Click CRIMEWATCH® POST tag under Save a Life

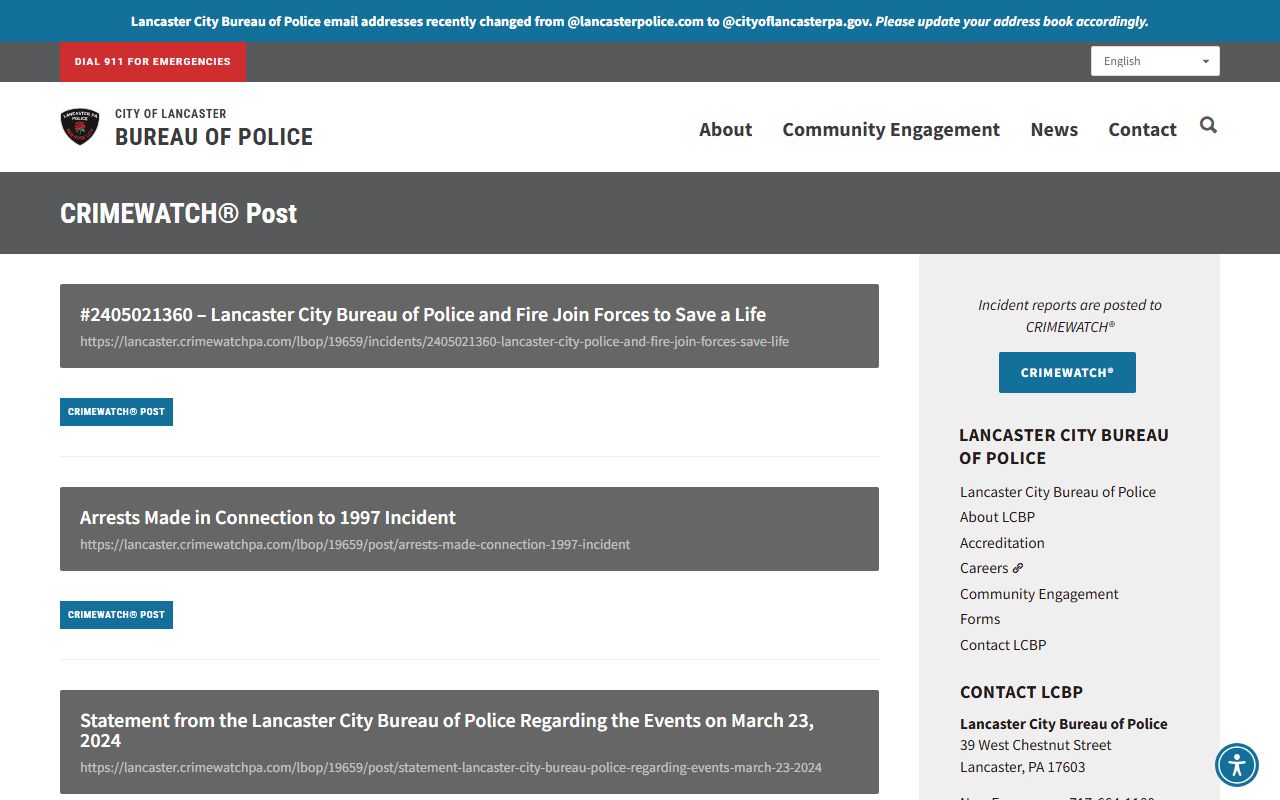(x=116, y=412)
